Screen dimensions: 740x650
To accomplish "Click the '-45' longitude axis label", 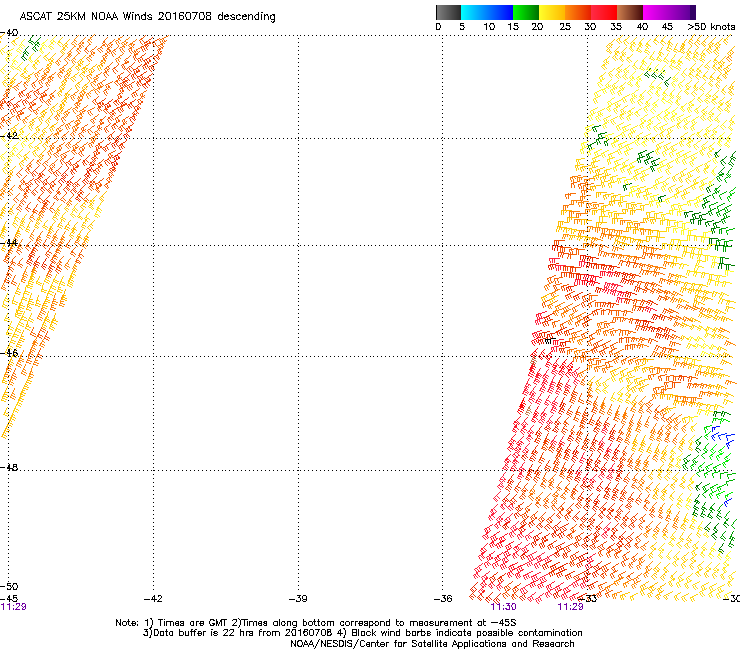I will 9,599.
